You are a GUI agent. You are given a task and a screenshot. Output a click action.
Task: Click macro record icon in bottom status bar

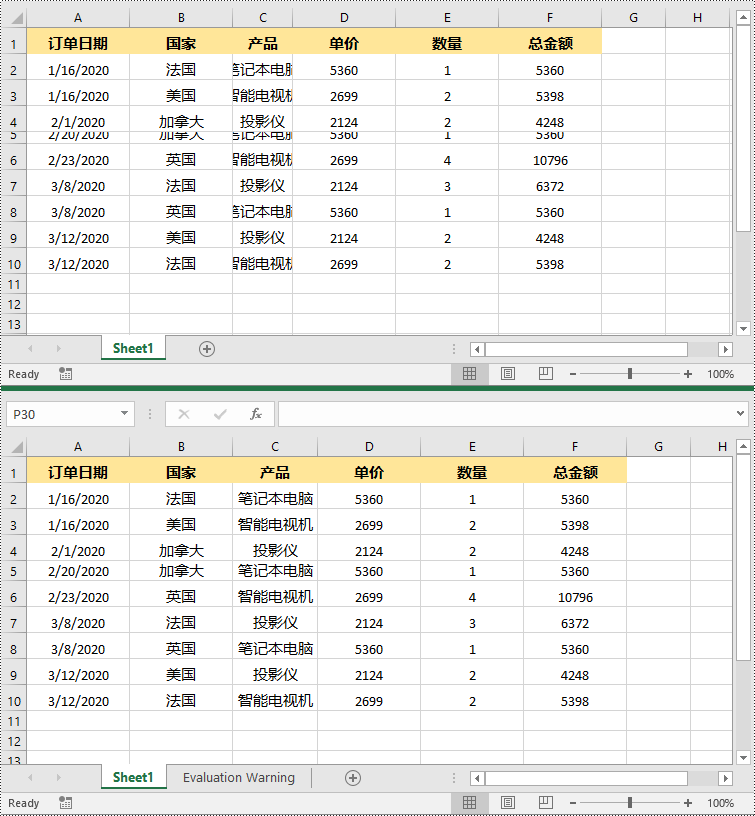66,802
